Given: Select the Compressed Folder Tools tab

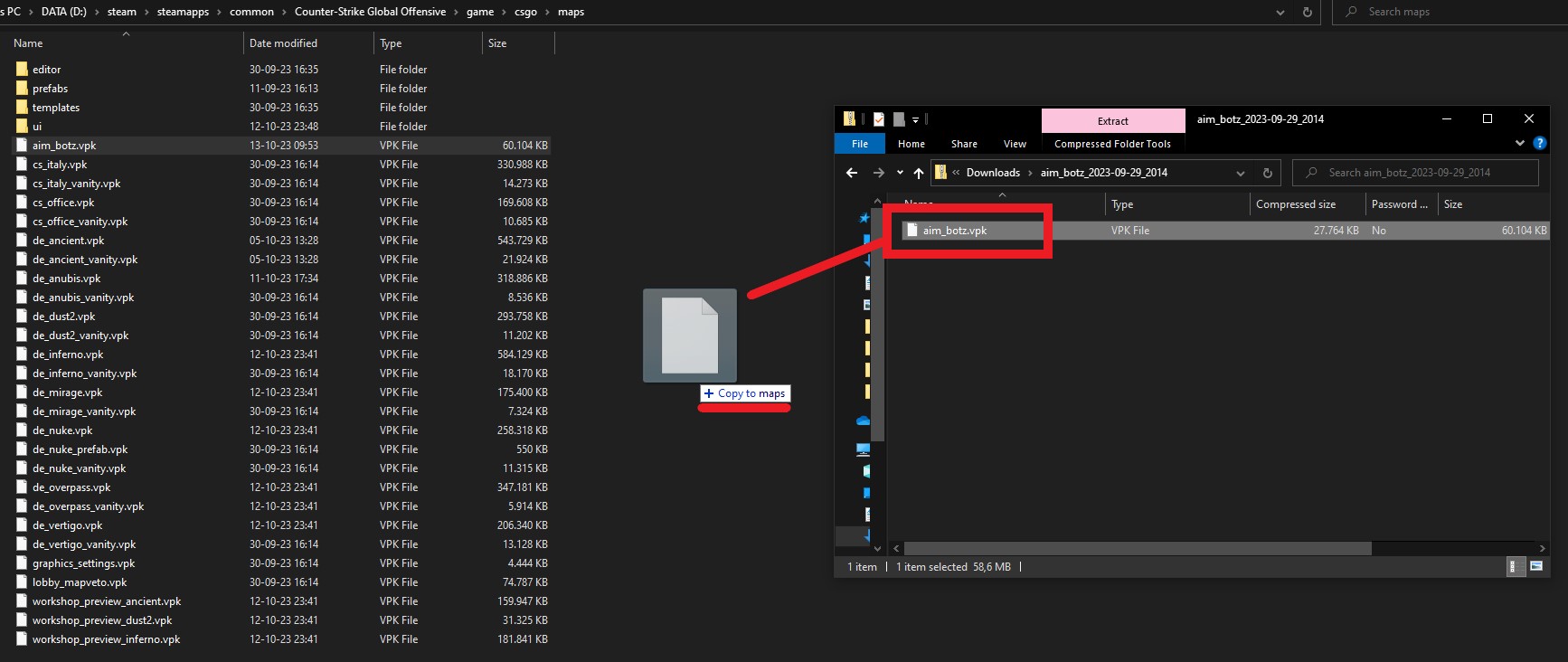Looking at the screenshot, I should pos(1112,144).
